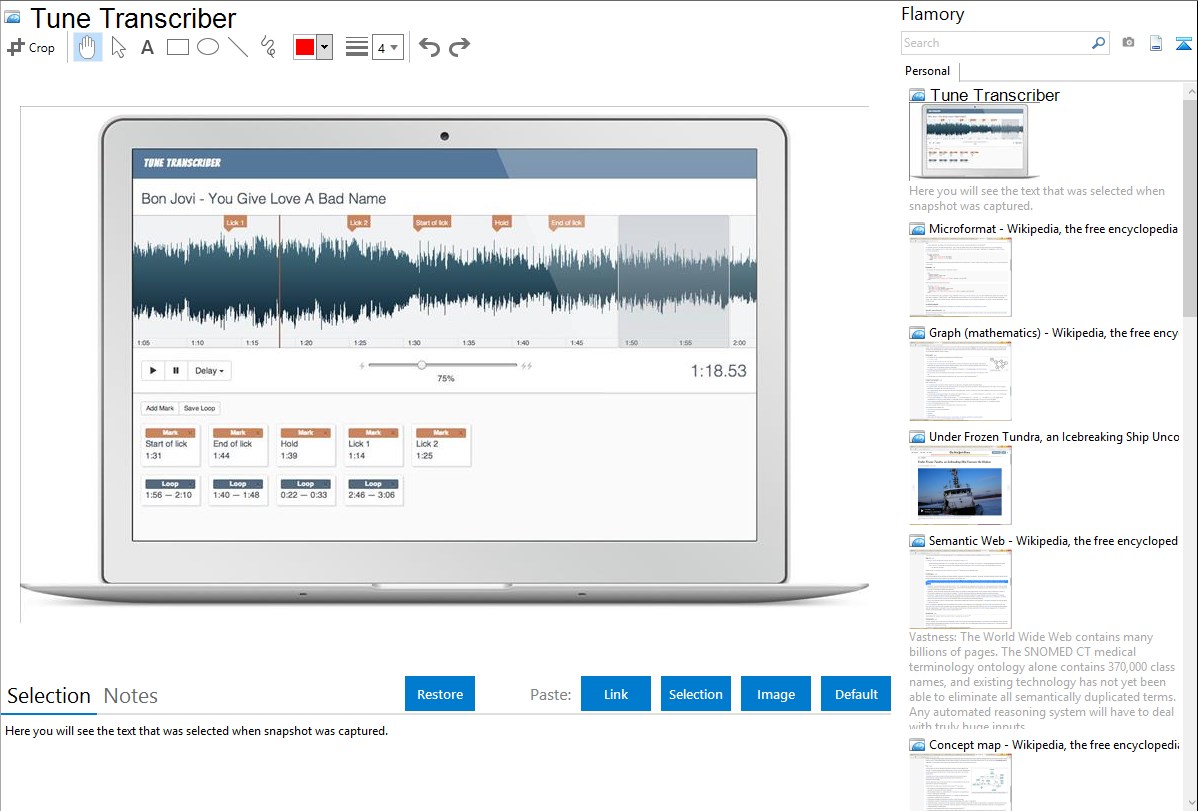Image resolution: width=1198 pixels, height=811 pixels.
Task: Redo the last annotation
Action: pos(459,47)
